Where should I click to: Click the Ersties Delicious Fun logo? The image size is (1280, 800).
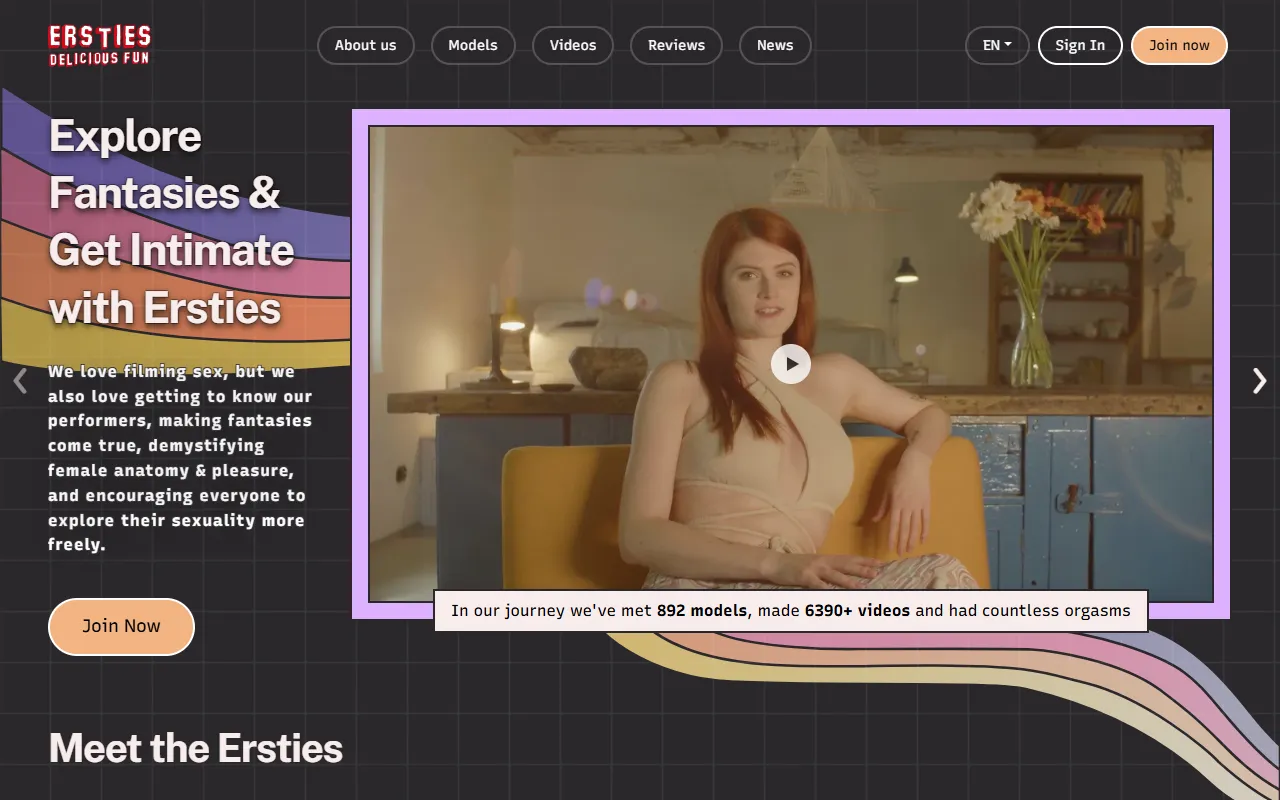point(100,45)
